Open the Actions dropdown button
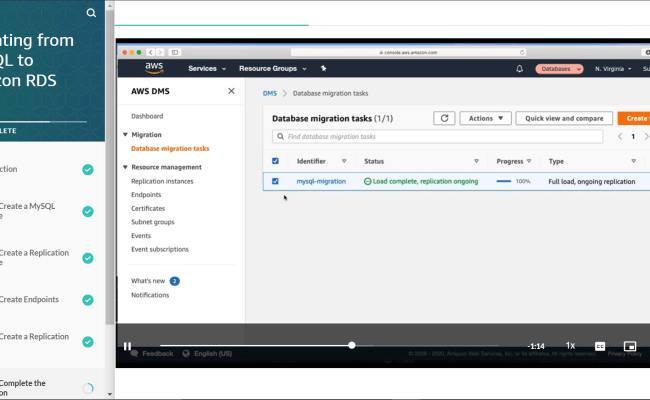The height and width of the screenshot is (400, 650). [x=485, y=118]
